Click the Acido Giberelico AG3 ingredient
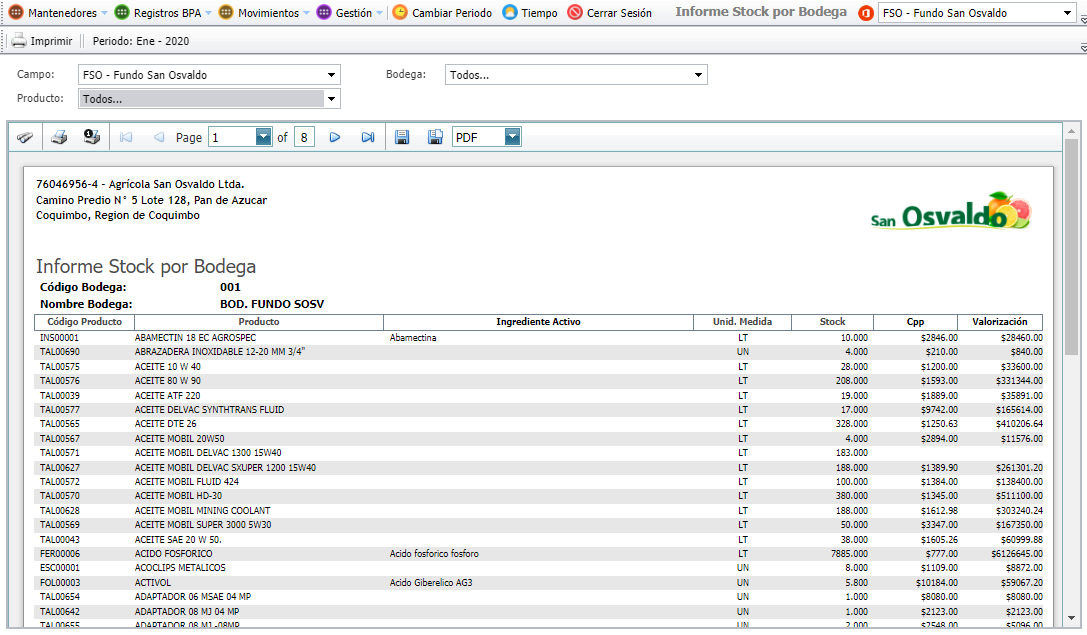 (x=431, y=583)
